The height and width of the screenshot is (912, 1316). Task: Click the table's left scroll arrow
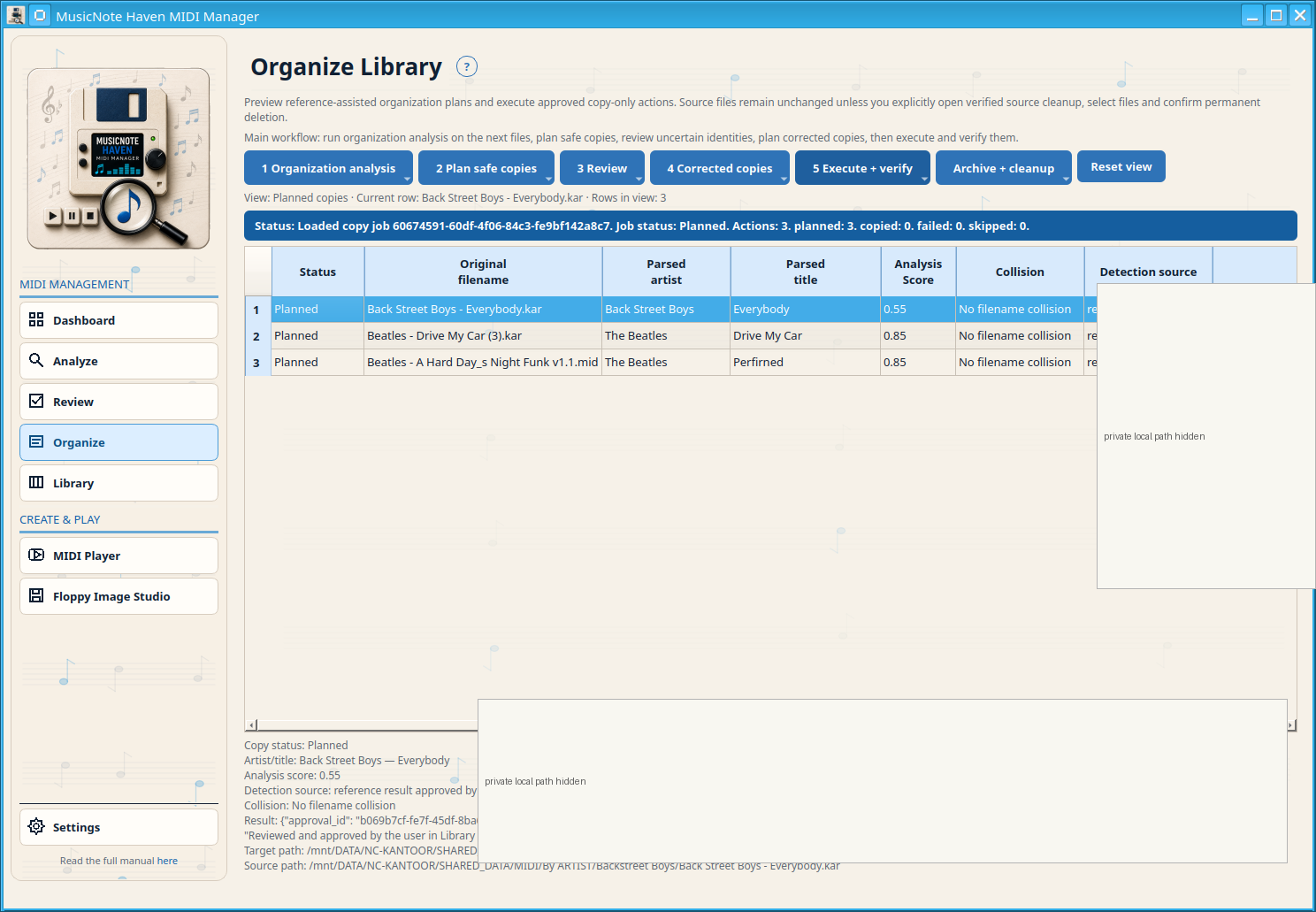252,724
